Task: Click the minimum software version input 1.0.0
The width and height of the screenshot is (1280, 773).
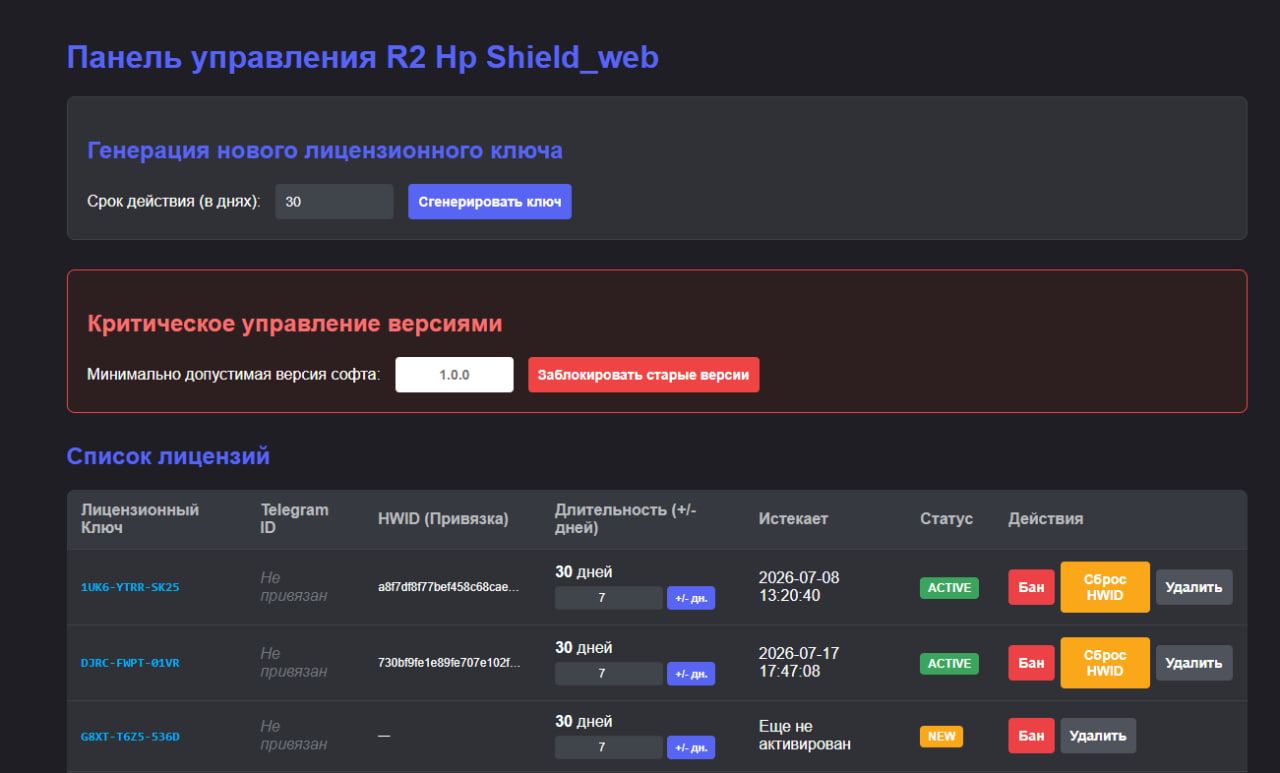Action: (455, 375)
